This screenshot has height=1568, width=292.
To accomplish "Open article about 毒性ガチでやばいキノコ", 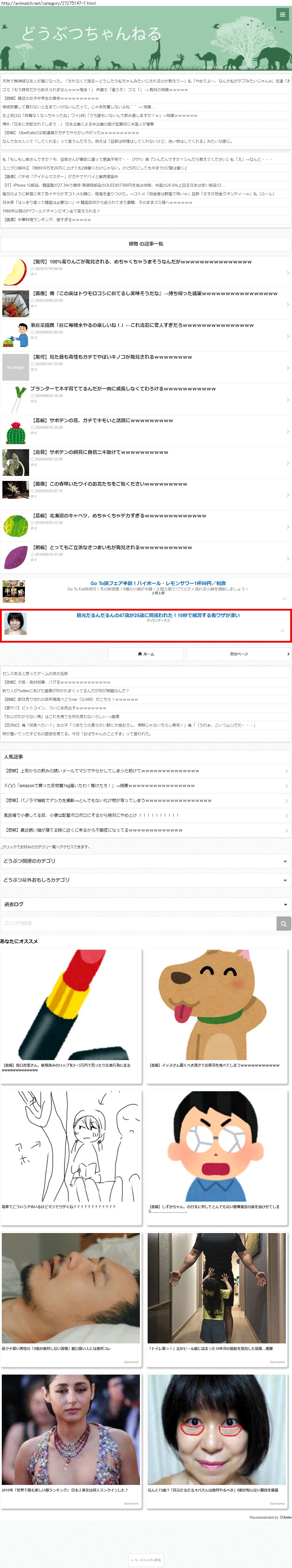I will (112, 357).
